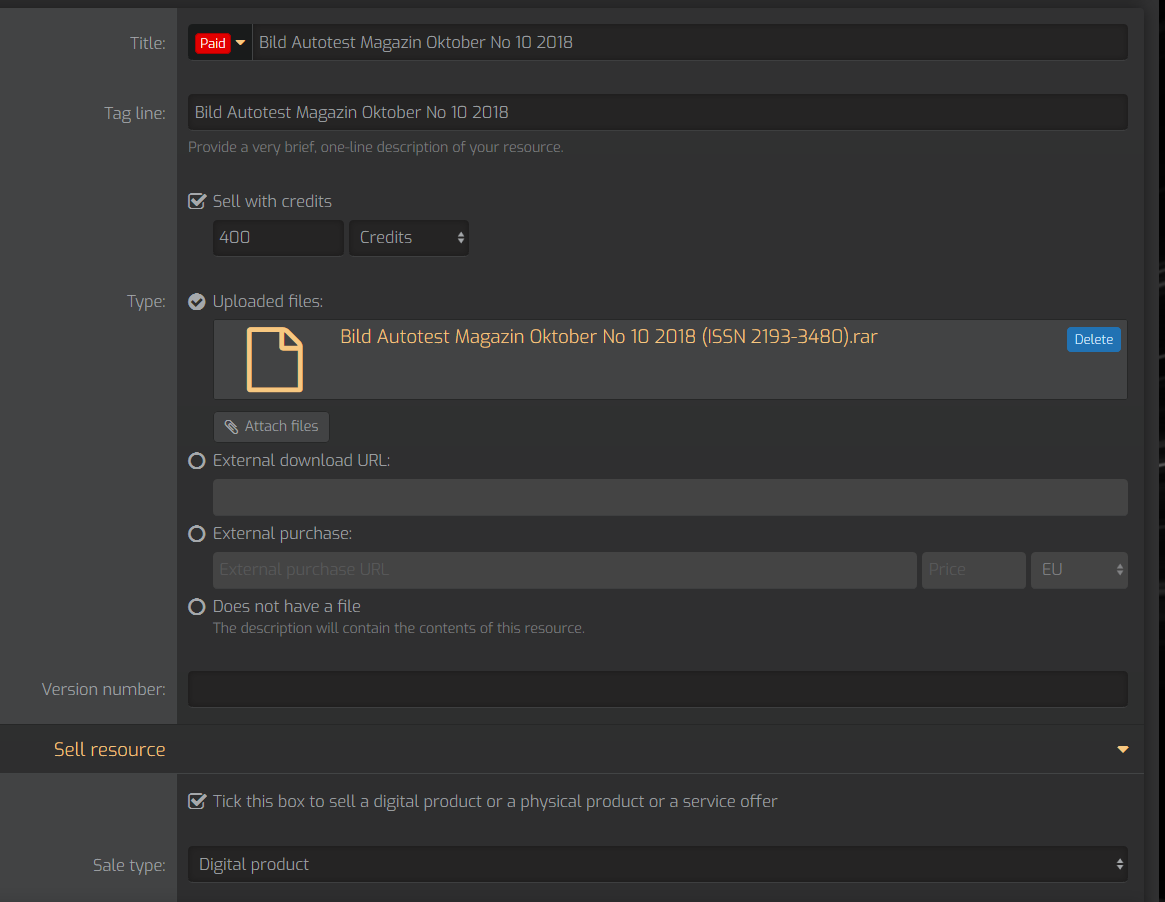Click the 400 credits amount field
The height and width of the screenshot is (902, 1165).
coord(278,238)
